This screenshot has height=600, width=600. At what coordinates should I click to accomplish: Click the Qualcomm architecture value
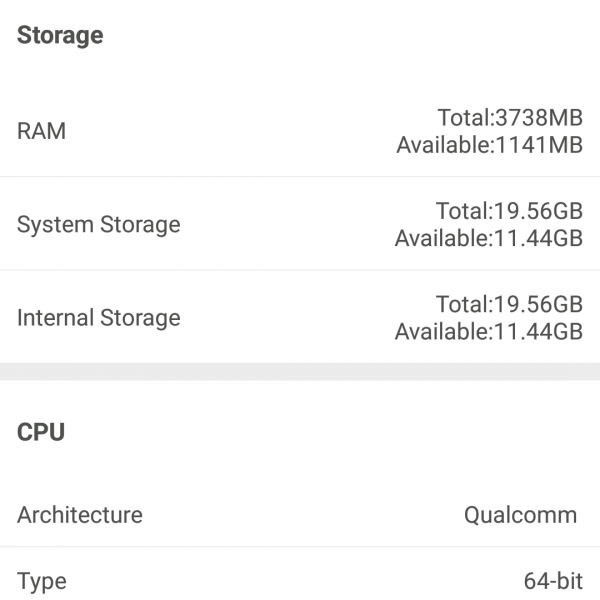520,515
